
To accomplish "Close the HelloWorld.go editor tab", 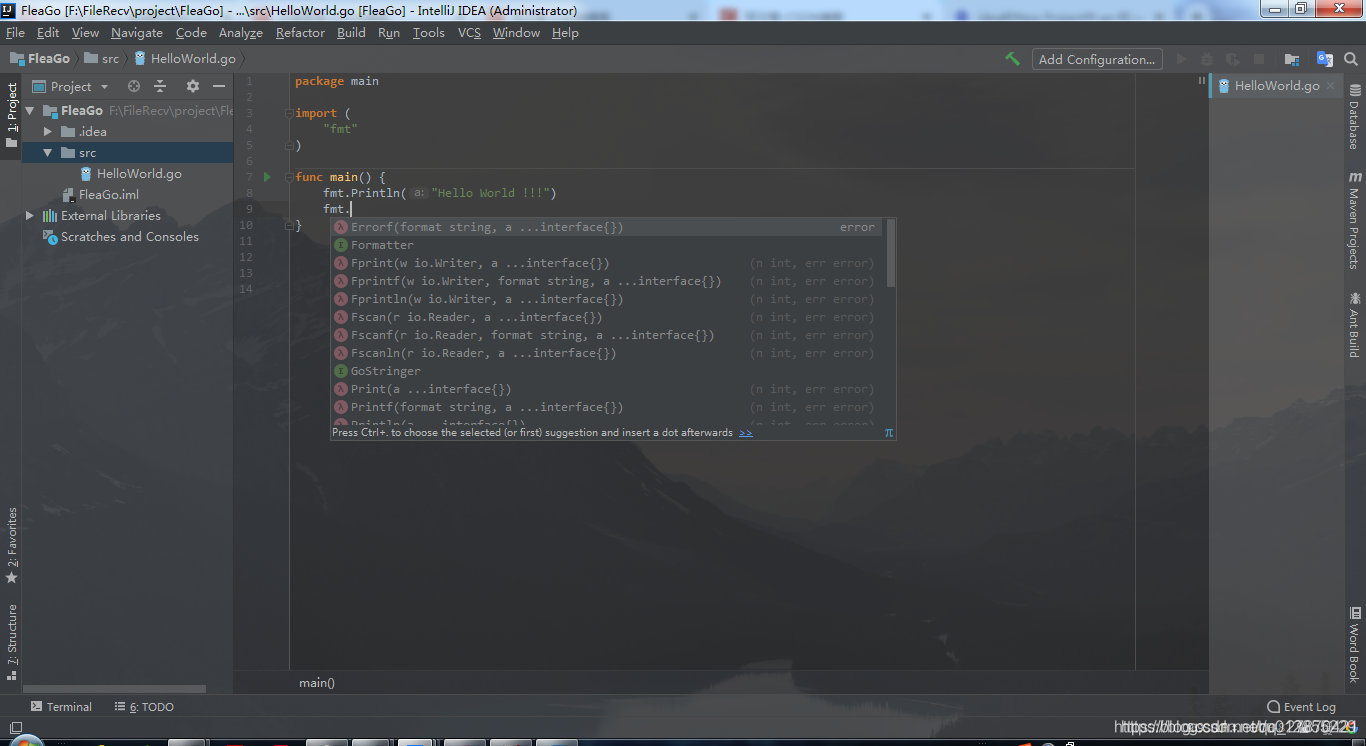I will (1331, 86).
